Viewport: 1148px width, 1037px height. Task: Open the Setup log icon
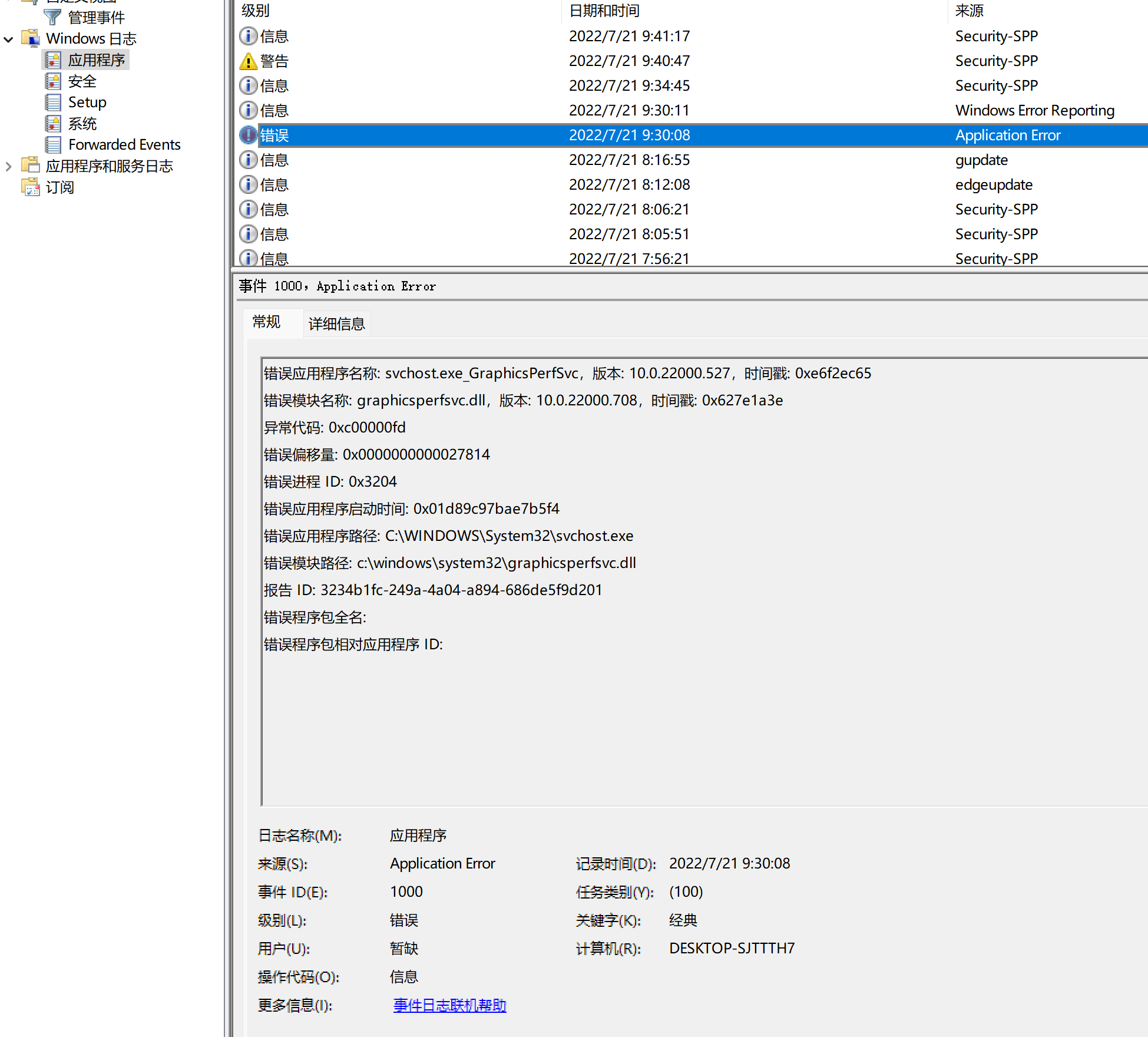click(54, 102)
